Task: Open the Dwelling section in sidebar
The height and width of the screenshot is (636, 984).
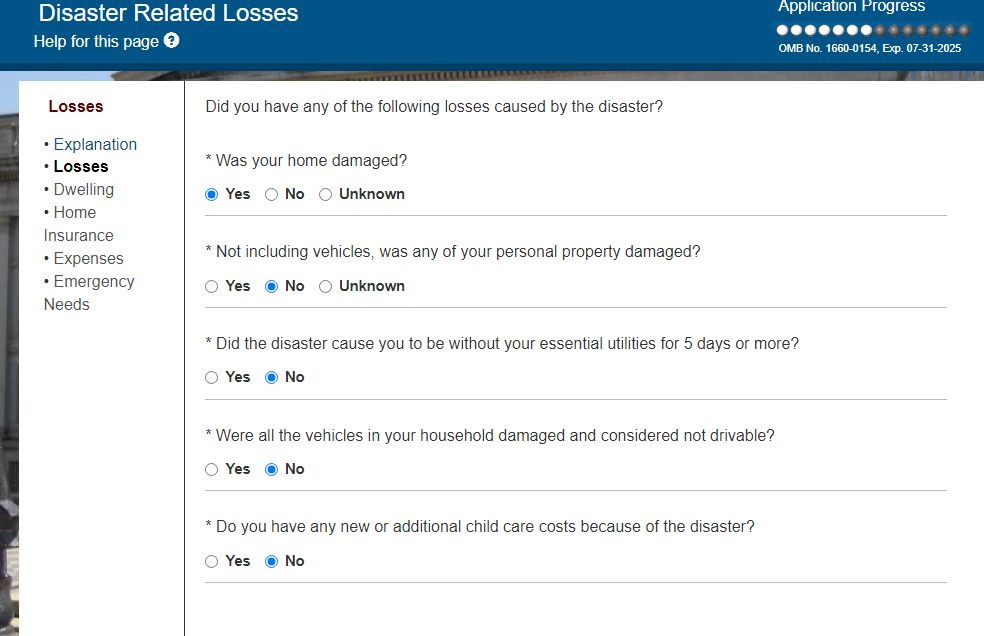Action: tap(84, 189)
